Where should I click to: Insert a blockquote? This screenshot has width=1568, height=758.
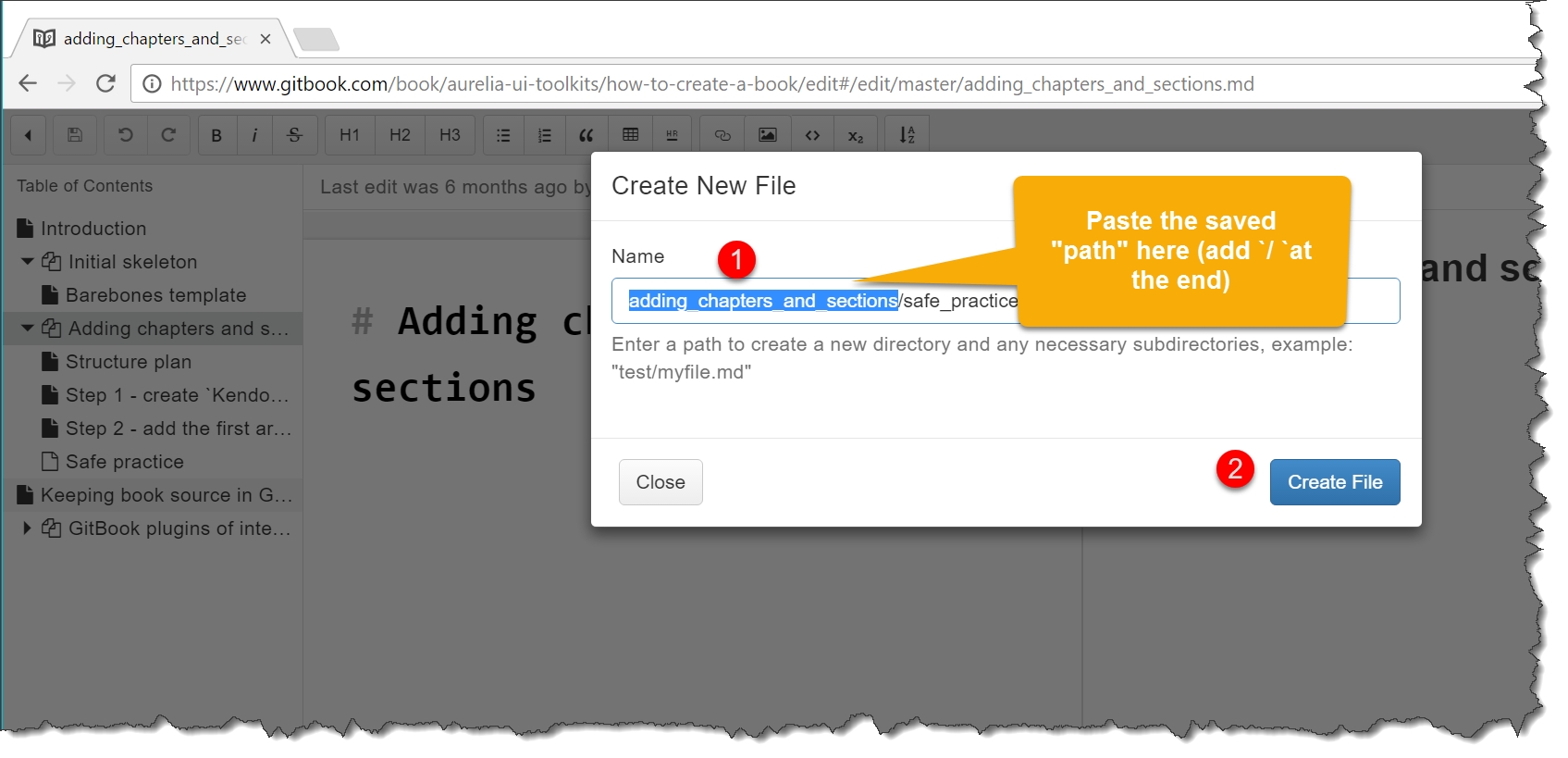click(x=586, y=135)
